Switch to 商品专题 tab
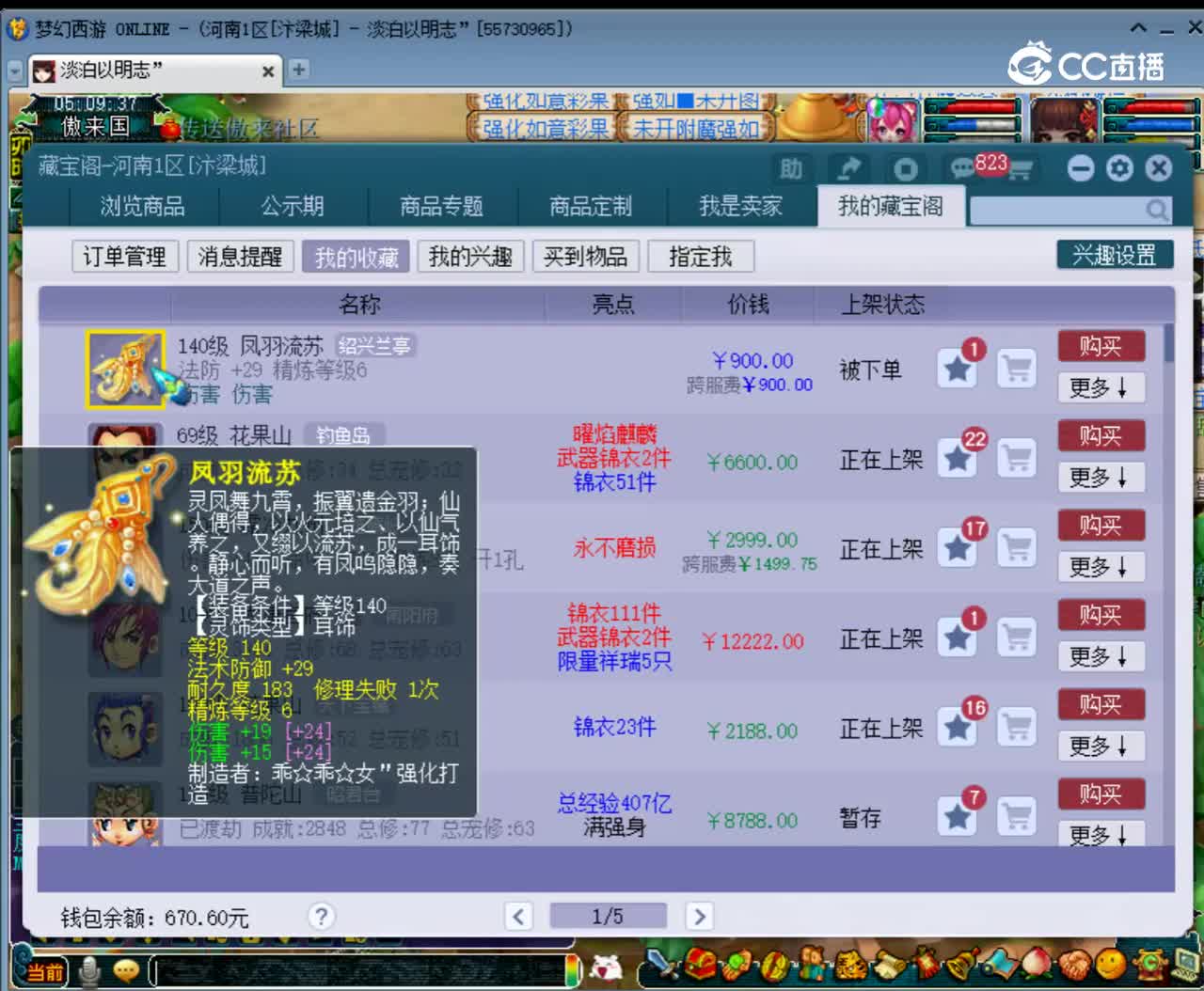This screenshot has width=1204, height=991. [441, 206]
